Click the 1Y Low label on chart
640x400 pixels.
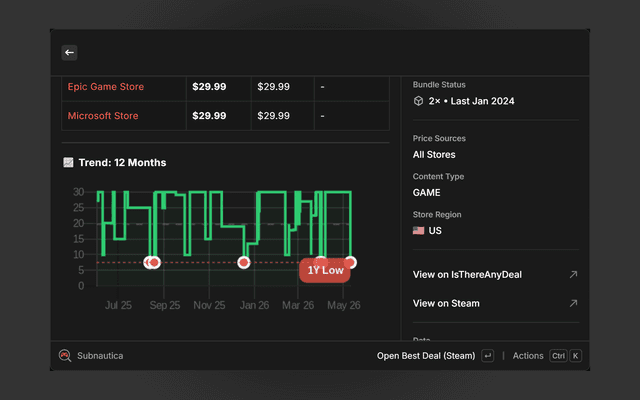(x=325, y=270)
